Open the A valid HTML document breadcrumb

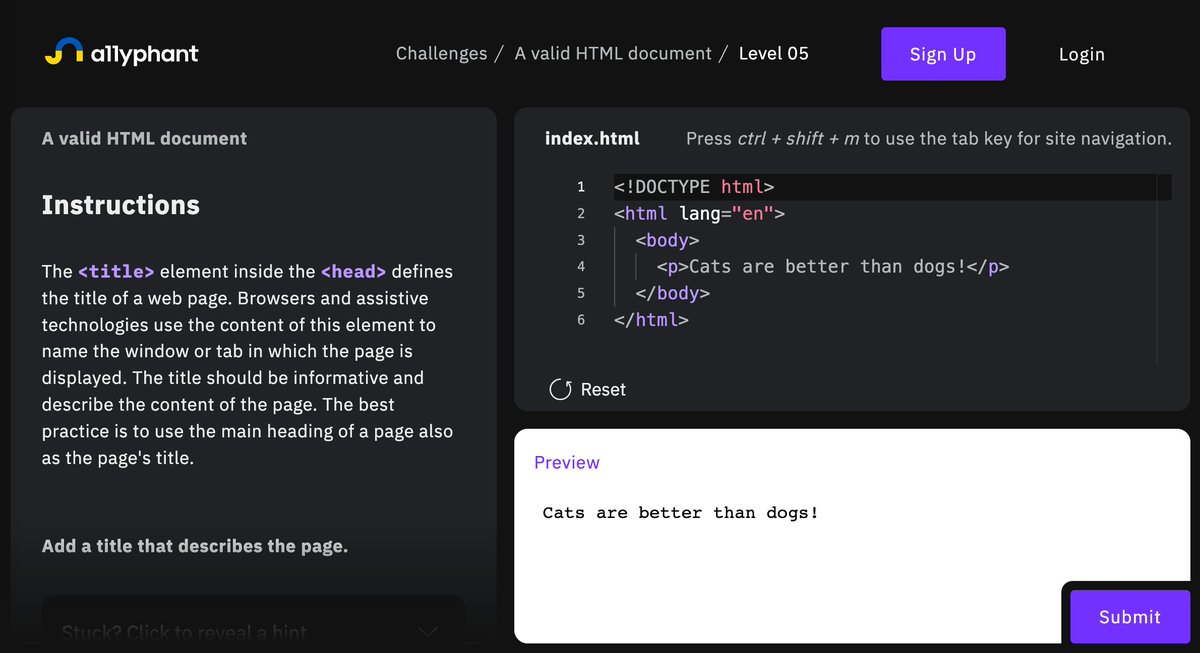(x=613, y=54)
